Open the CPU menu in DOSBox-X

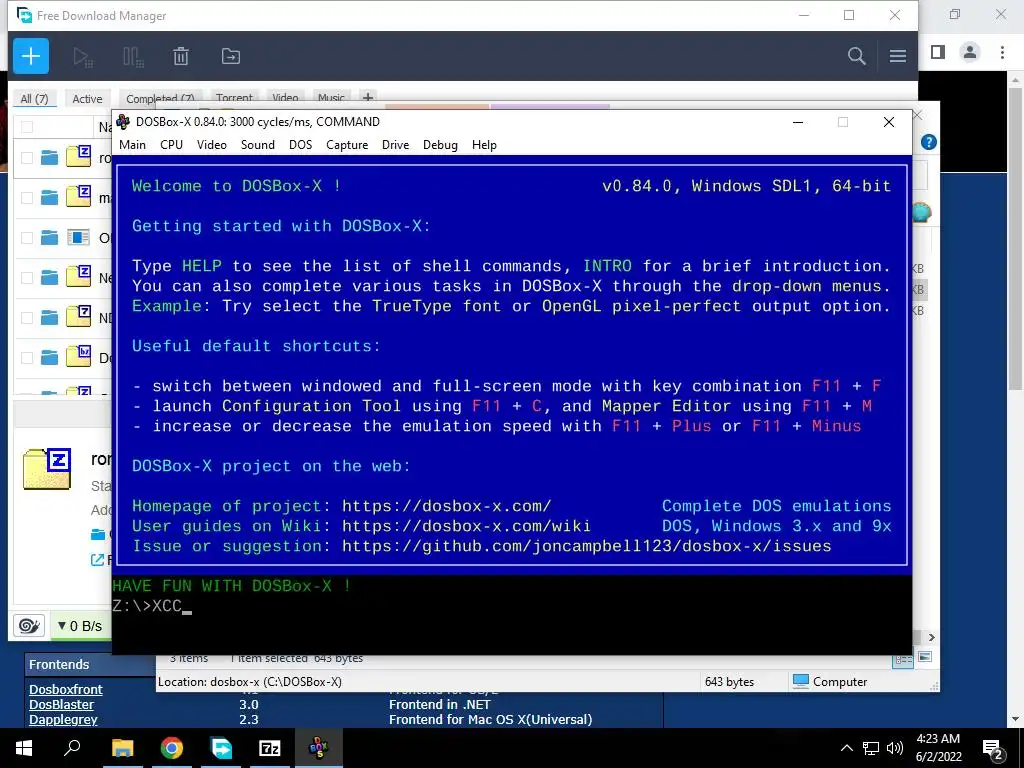tap(171, 145)
